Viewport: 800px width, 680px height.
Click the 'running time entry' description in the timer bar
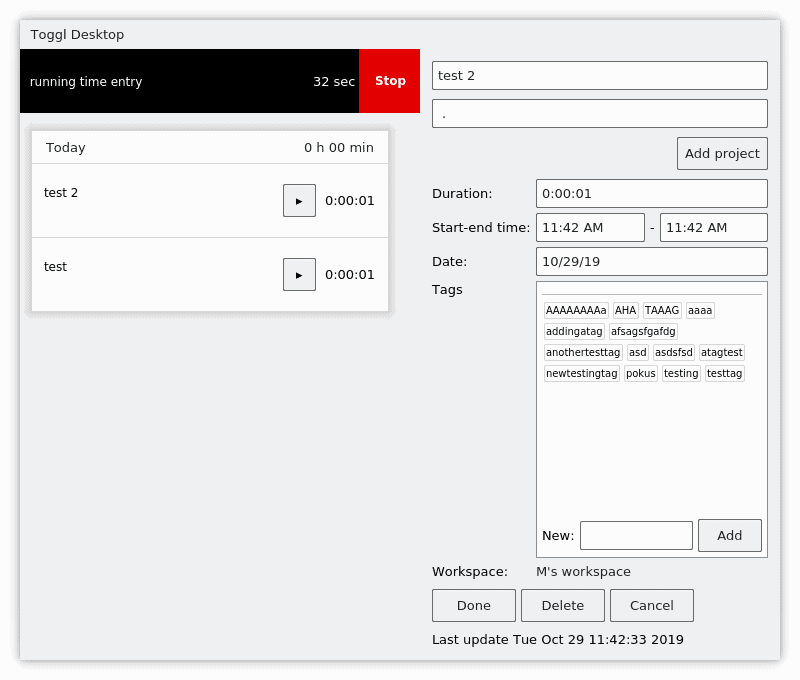[x=86, y=82]
